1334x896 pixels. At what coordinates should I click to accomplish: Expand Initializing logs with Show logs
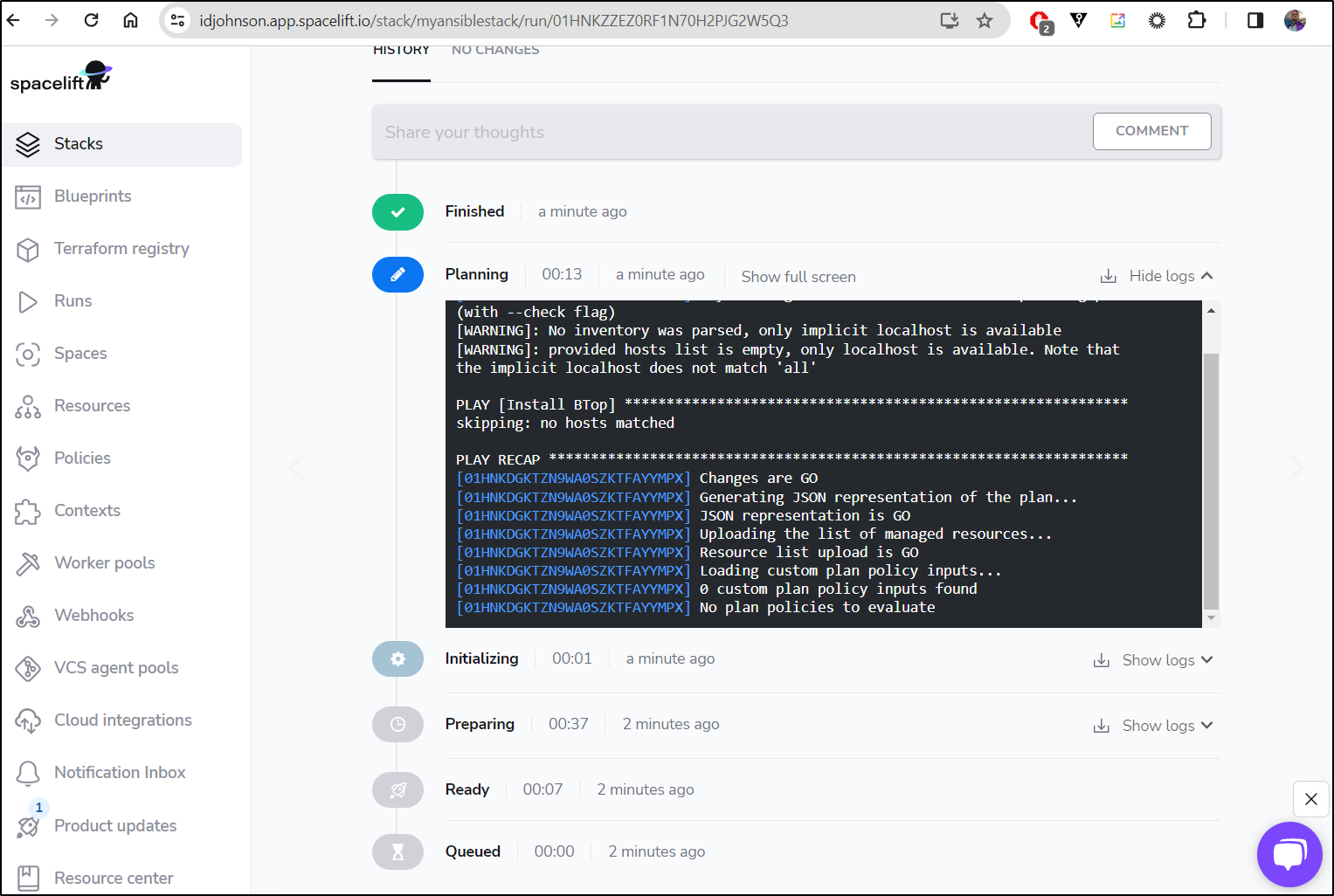[1167, 660]
